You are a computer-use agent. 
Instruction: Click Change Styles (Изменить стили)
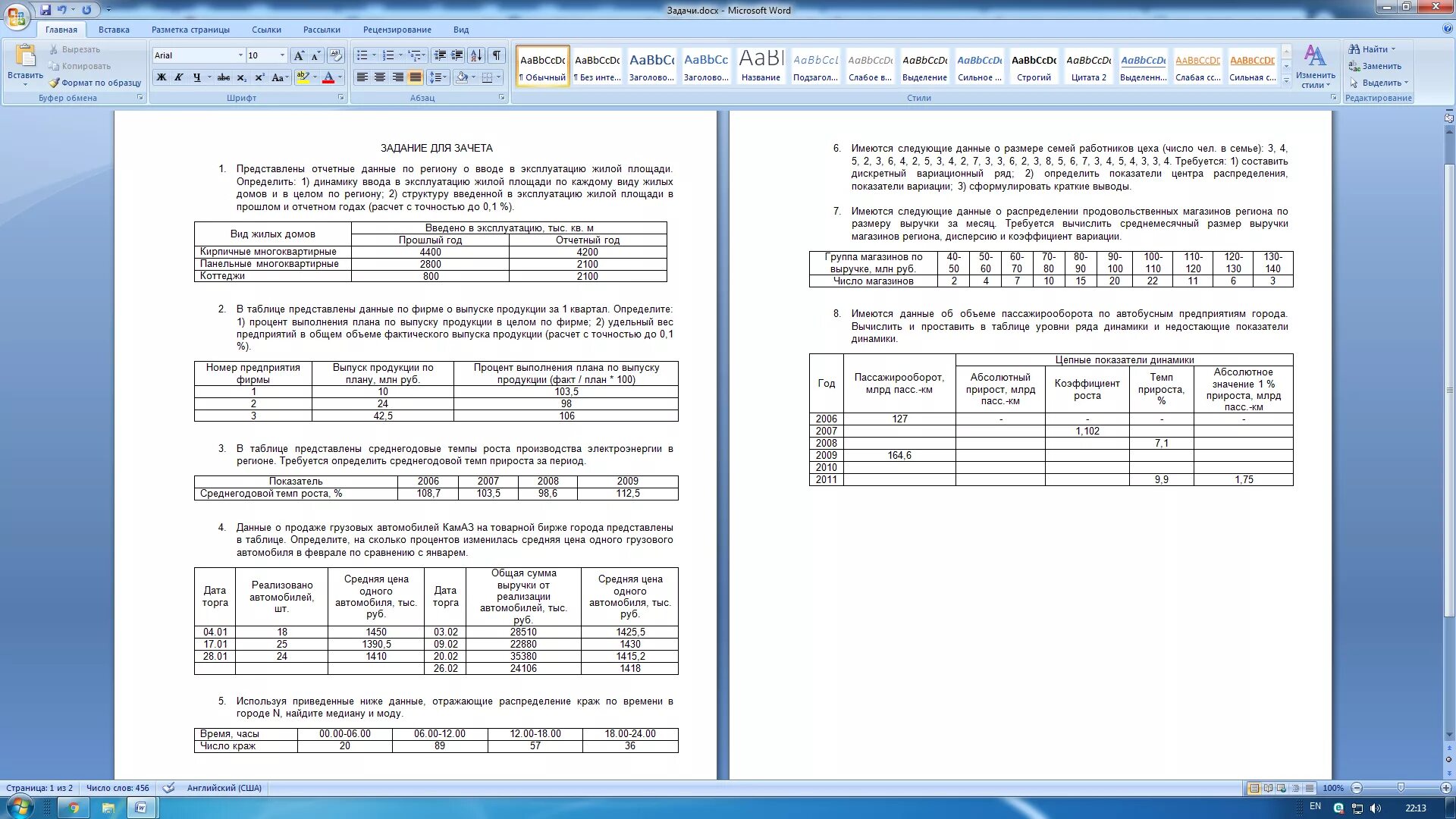pos(1315,67)
